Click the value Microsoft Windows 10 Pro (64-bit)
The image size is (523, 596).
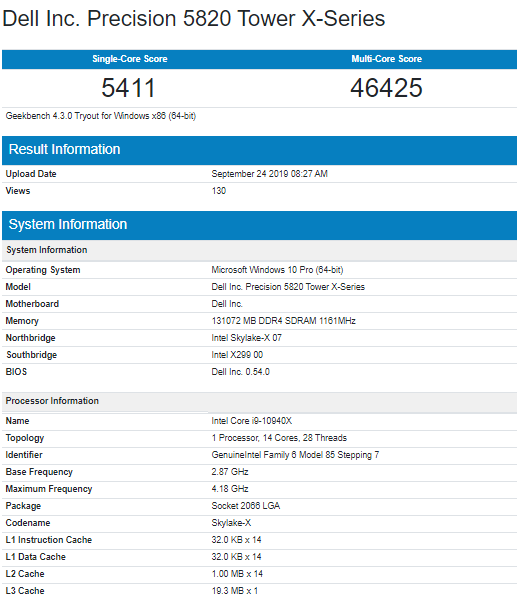[277, 270]
